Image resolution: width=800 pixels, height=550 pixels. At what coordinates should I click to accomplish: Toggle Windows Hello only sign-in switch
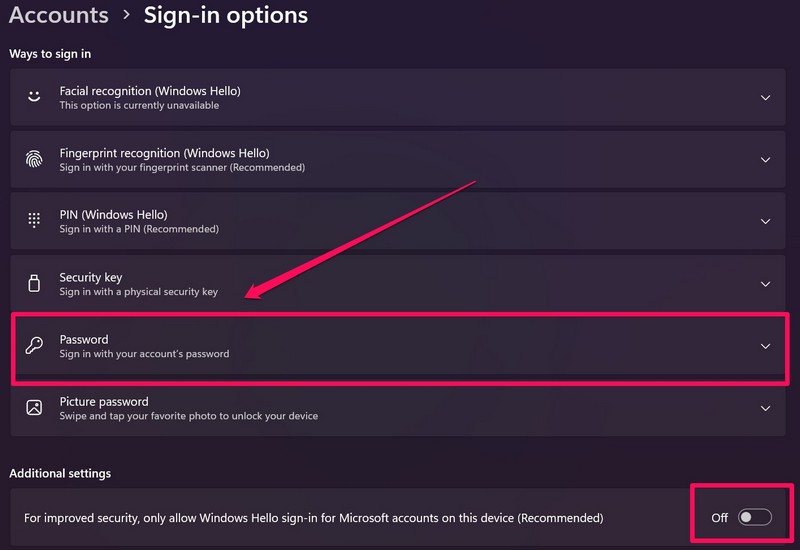[754, 517]
